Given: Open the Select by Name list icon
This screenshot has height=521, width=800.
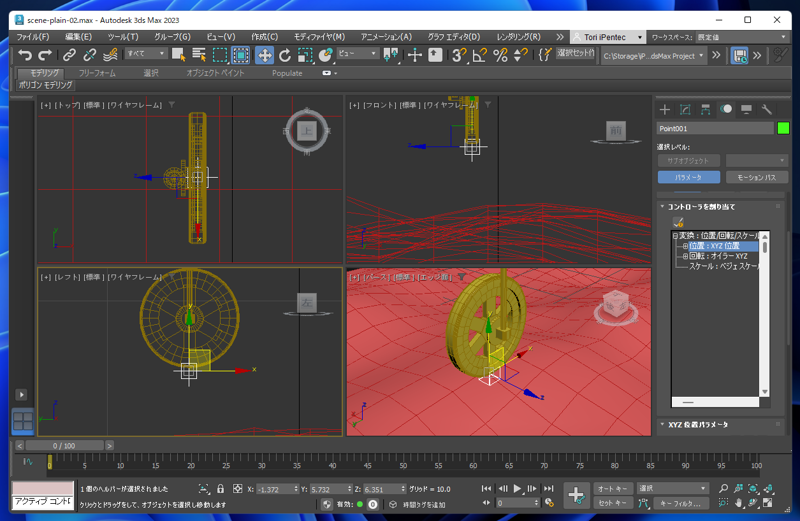Looking at the screenshot, I should tap(199, 55).
